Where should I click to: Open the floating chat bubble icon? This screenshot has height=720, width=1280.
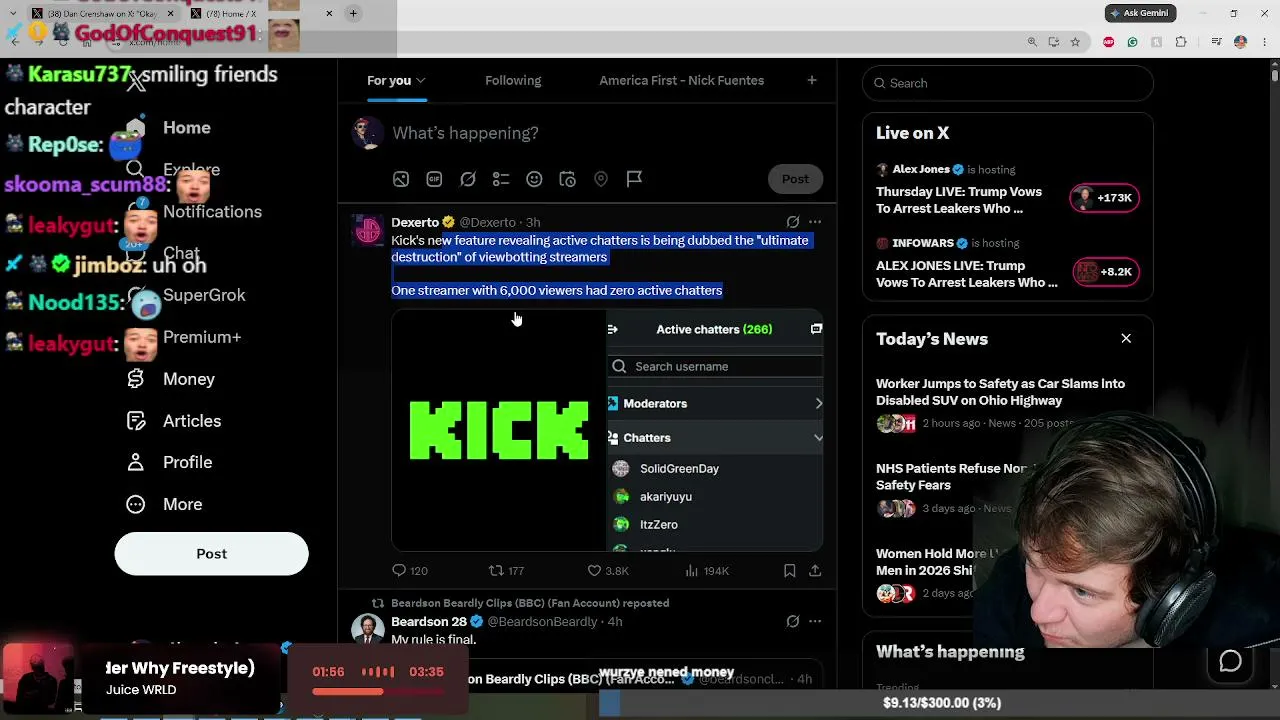tap(1230, 661)
